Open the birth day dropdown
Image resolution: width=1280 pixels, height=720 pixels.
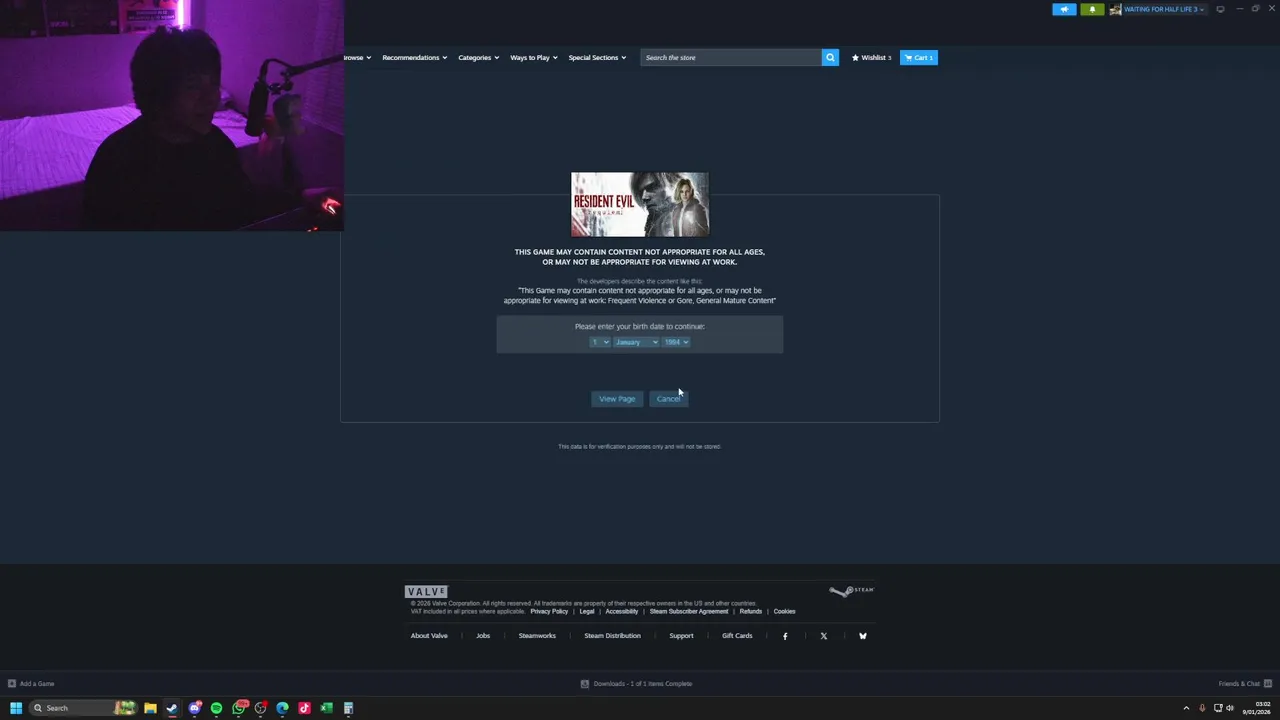click(599, 342)
